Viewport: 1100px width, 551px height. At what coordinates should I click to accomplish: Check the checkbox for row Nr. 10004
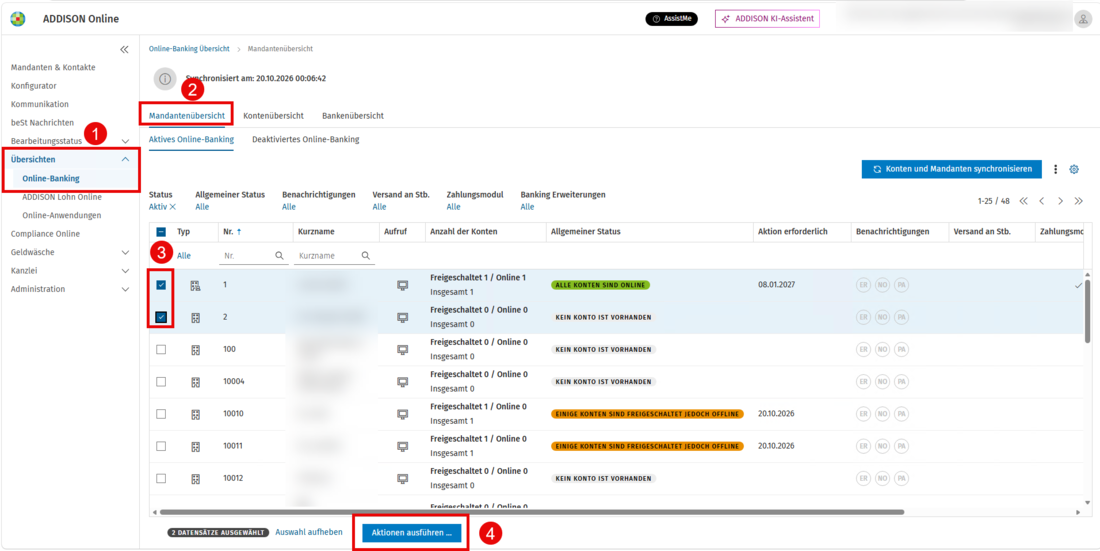161,382
